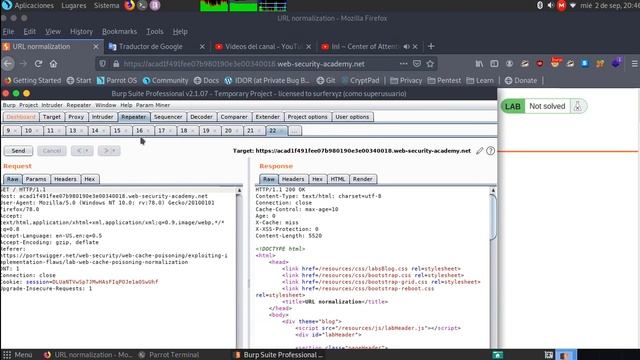This screenshot has height=360, width=640.
Task: Switch to the Proxy tab in Burp
Action: 76,117
